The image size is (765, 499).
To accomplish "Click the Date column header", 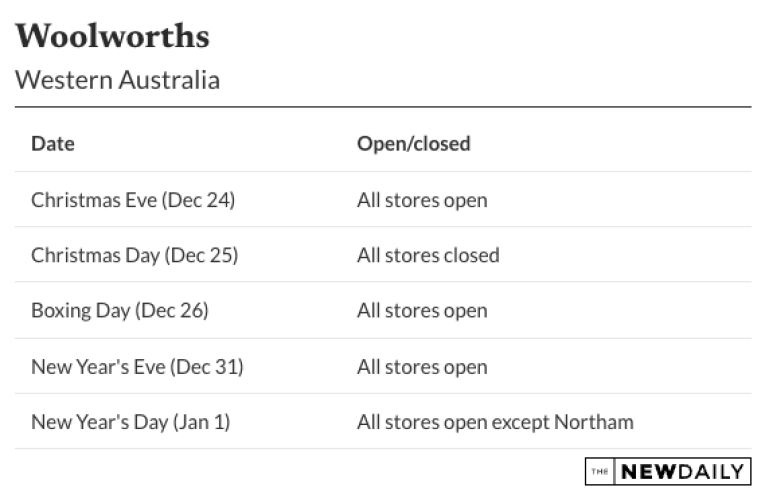I will pos(53,144).
